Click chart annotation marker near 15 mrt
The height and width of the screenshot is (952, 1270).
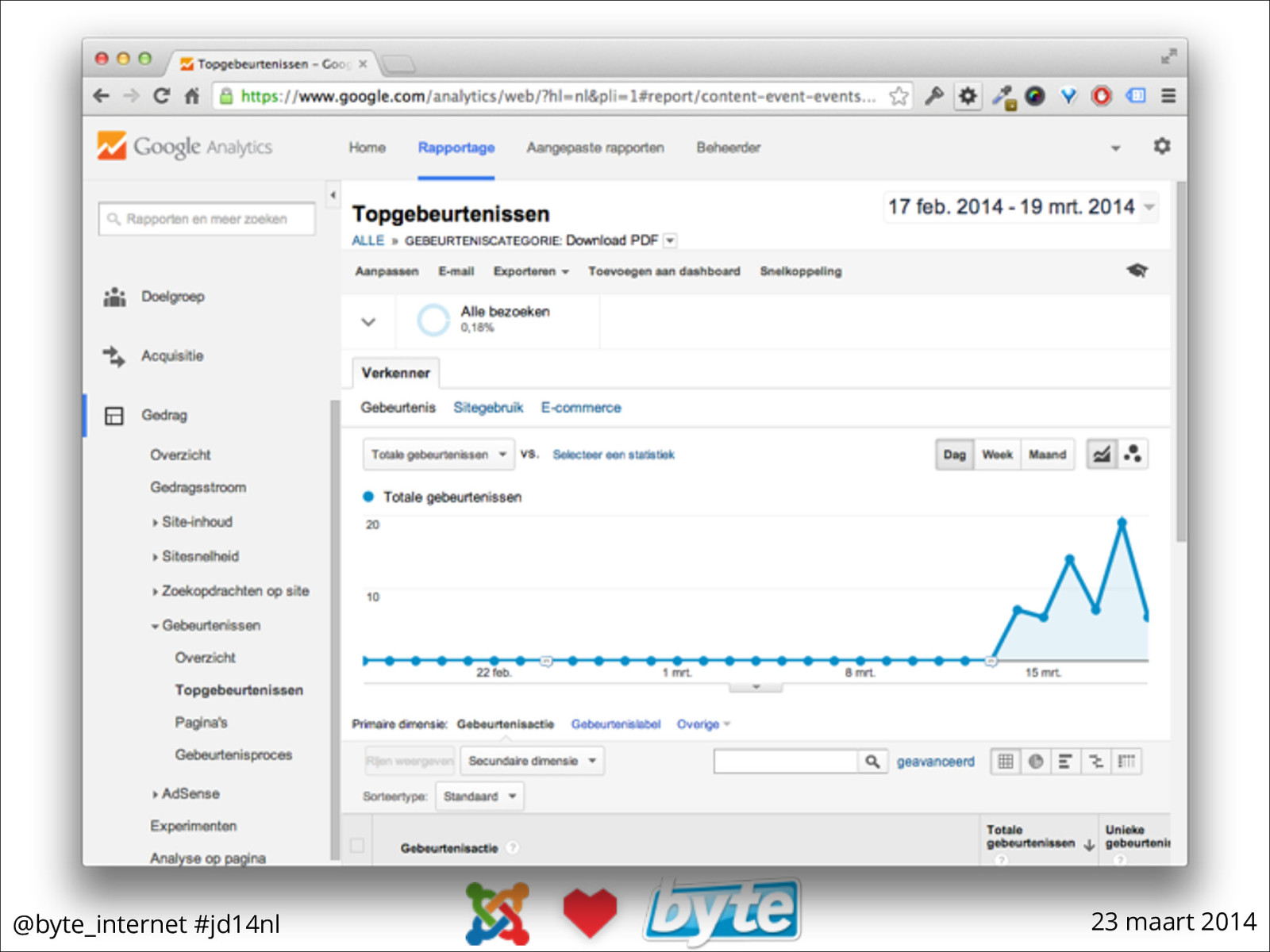click(991, 661)
